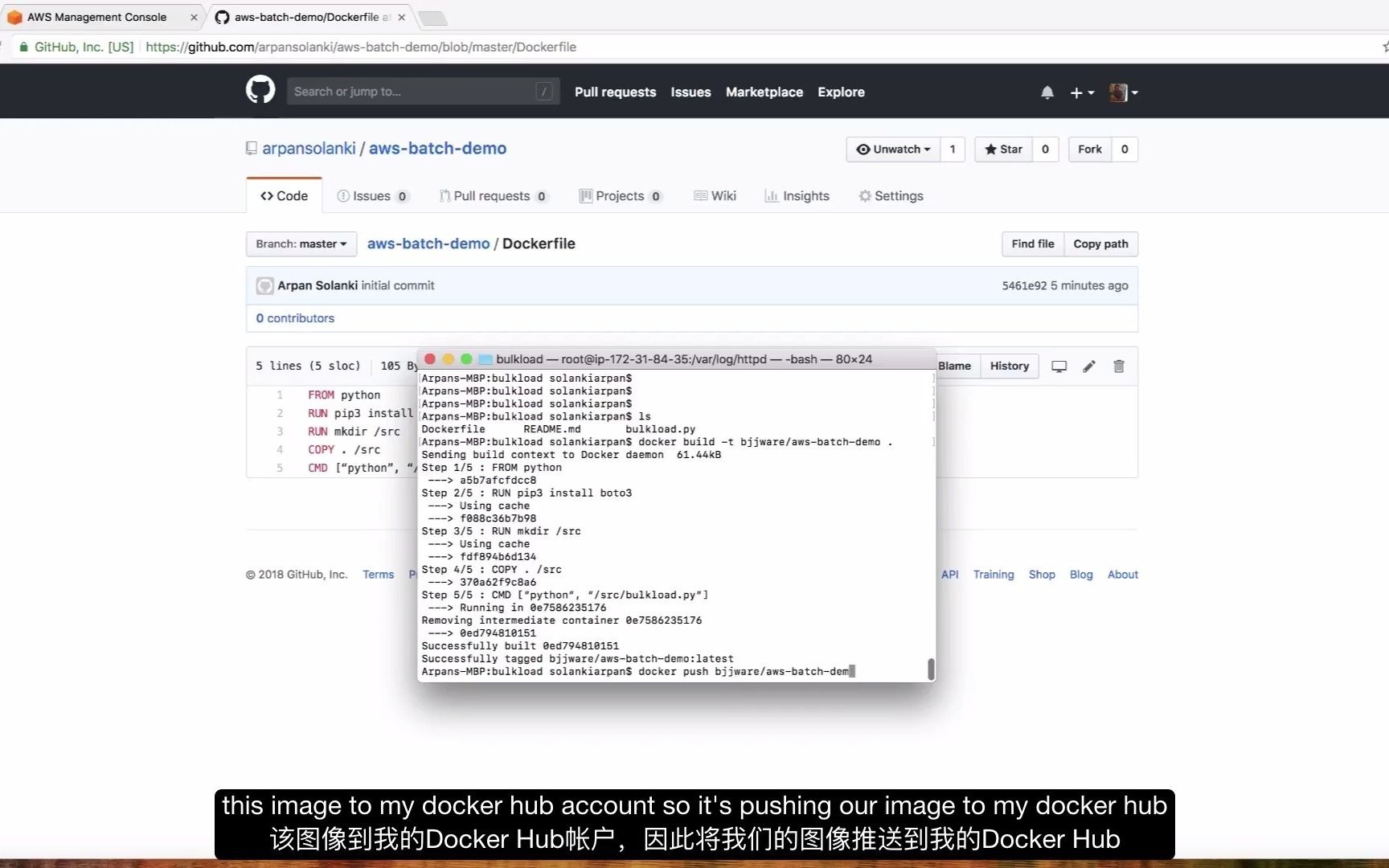Image resolution: width=1389 pixels, height=868 pixels.
Task: Open a new browser tab
Action: [432, 18]
